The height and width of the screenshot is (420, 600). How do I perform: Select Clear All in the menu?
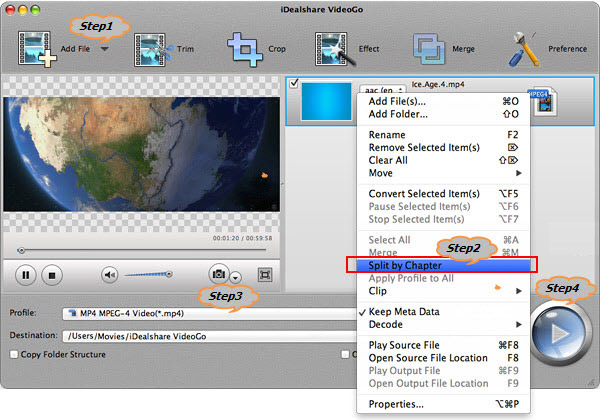(443, 160)
